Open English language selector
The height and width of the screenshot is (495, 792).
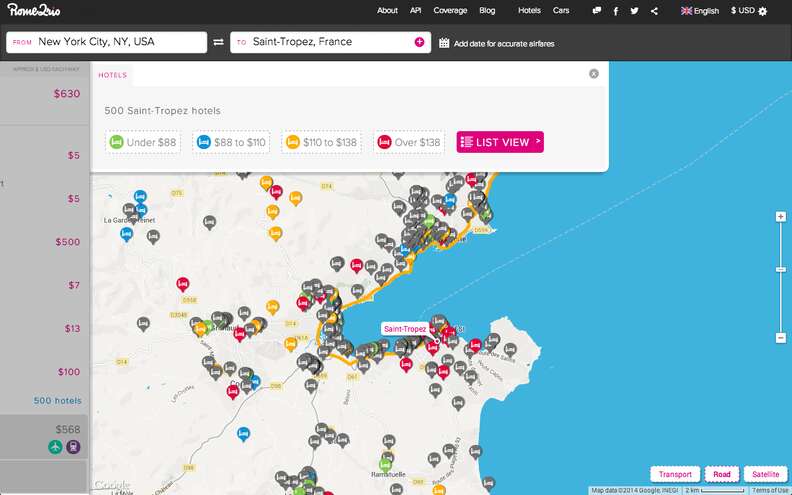click(x=700, y=11)
